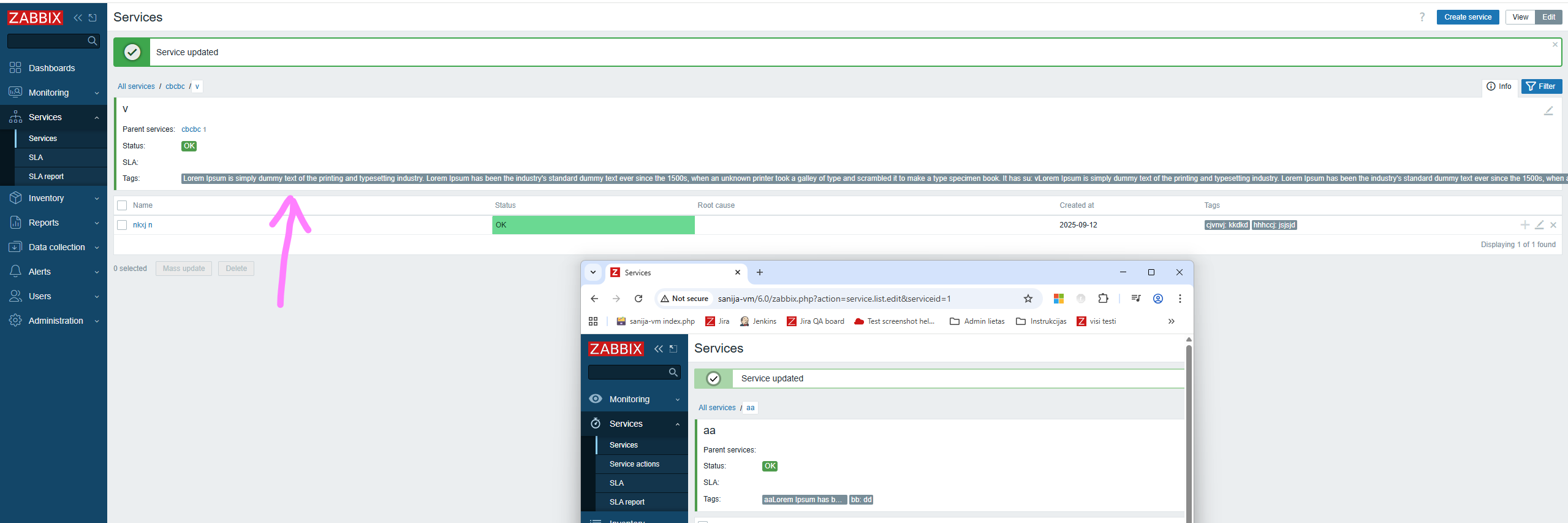Click the pencil icon to edit service v
1568x523 pixels.
pyautogui.click(x=1548, y=111)
